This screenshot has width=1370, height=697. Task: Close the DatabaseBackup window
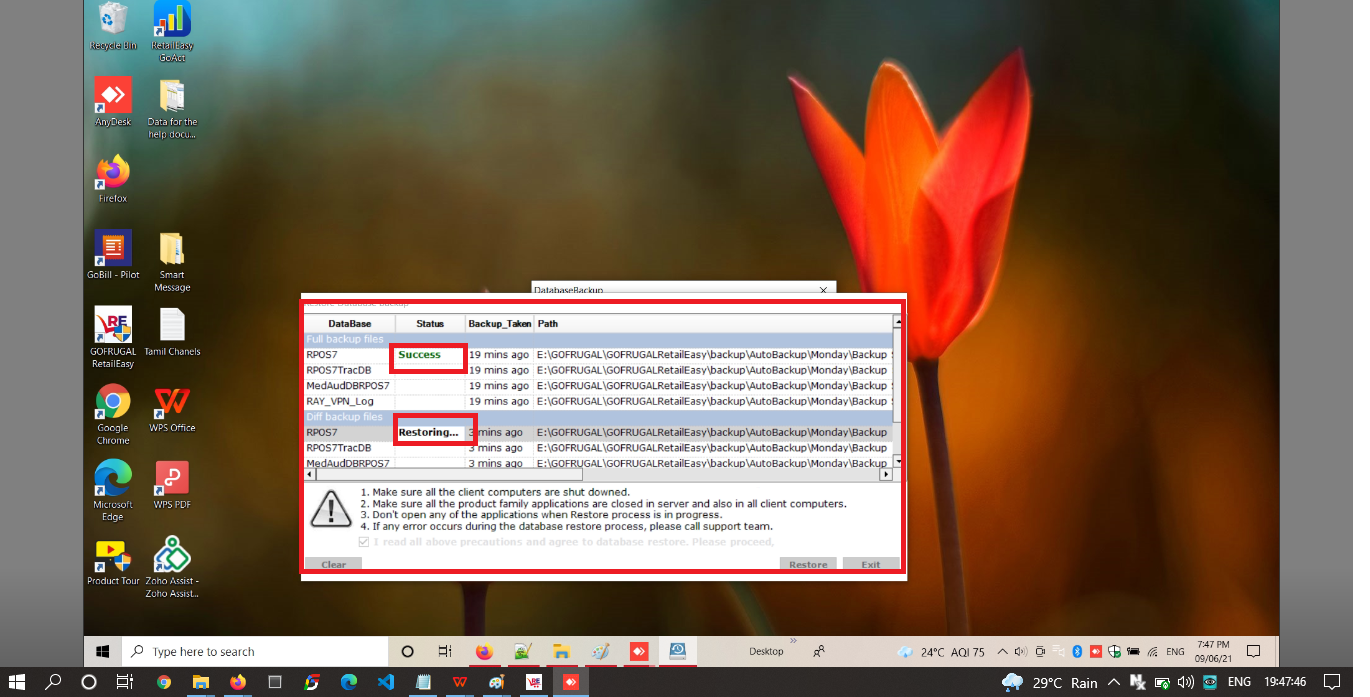824,289
